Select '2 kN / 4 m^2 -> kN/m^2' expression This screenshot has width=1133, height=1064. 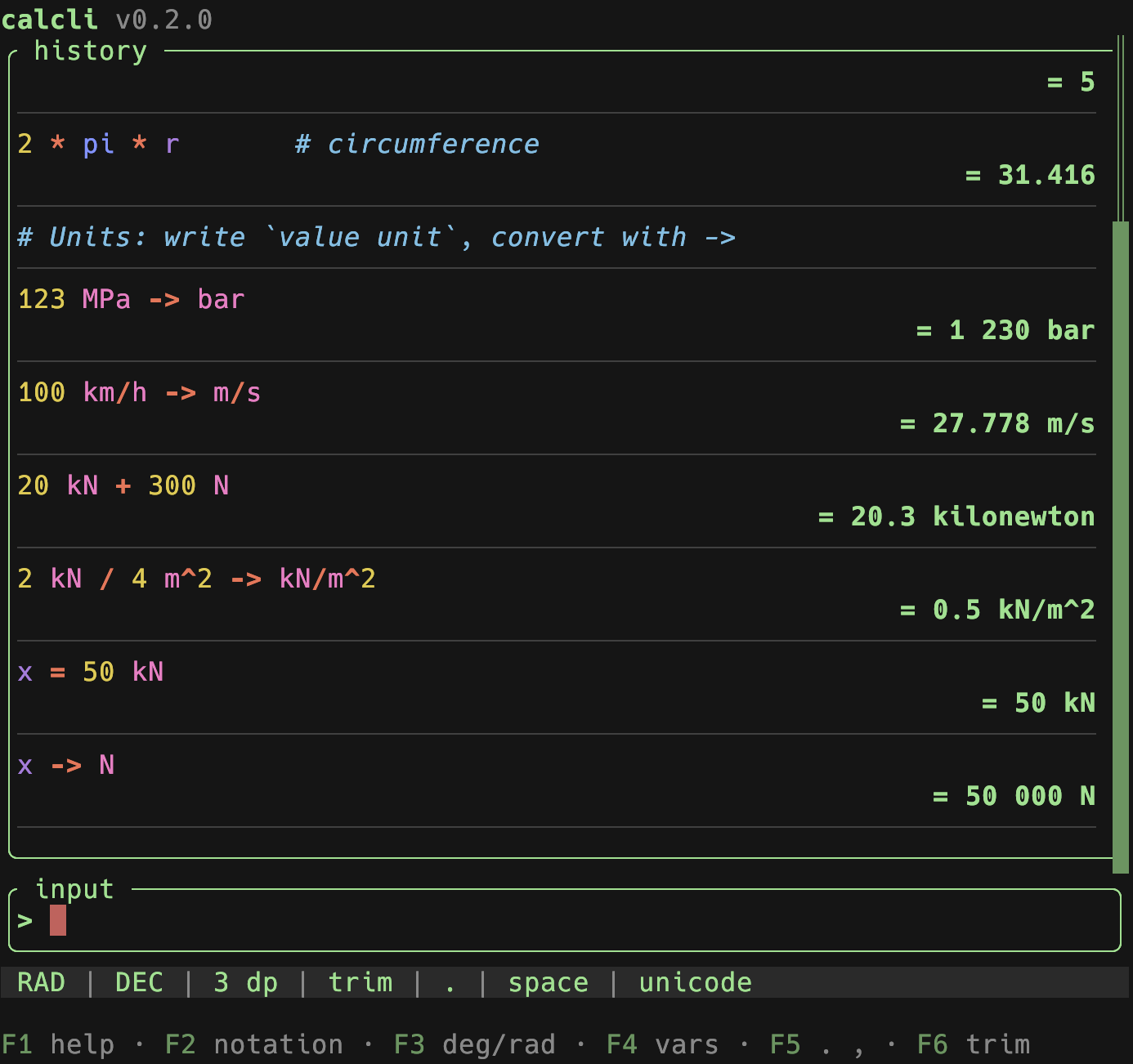(197, 579)
